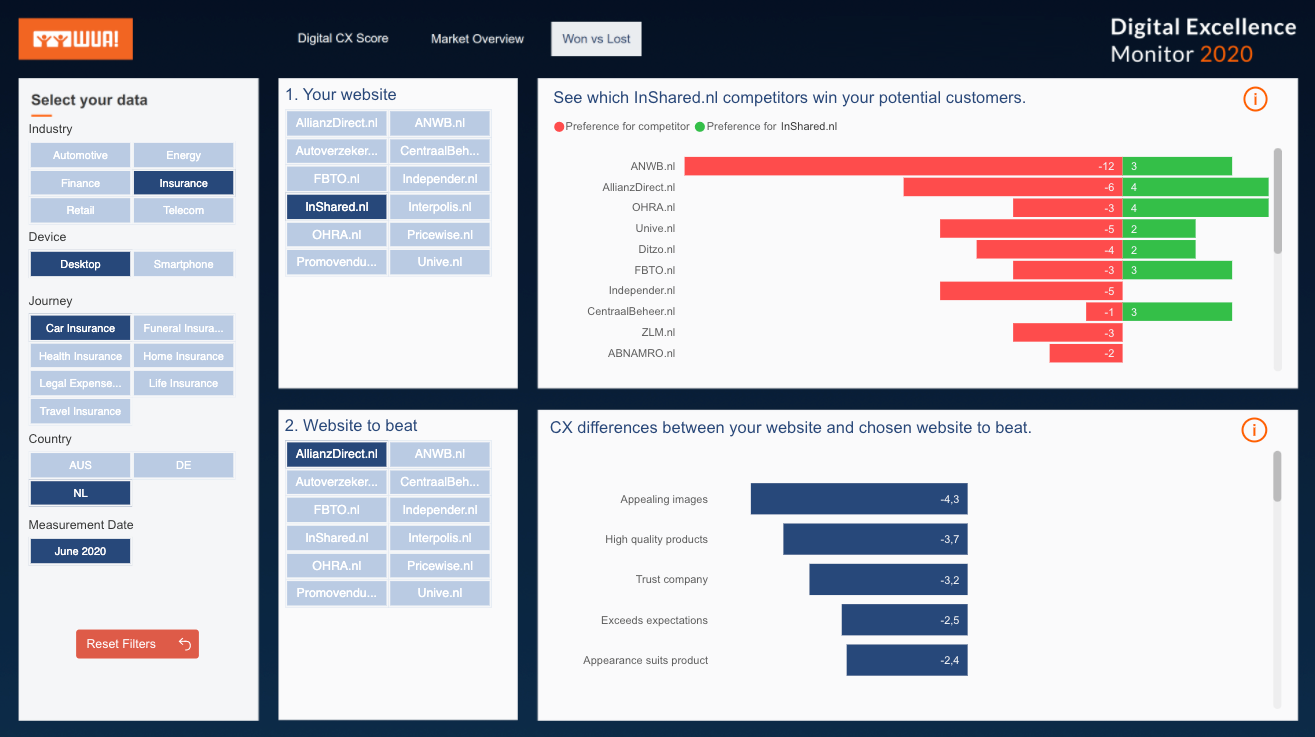Image resolution: width=1315 pixels, height=737 pixels.
Task: Pick InShared.nl as Website to beat
Action: 336,538
